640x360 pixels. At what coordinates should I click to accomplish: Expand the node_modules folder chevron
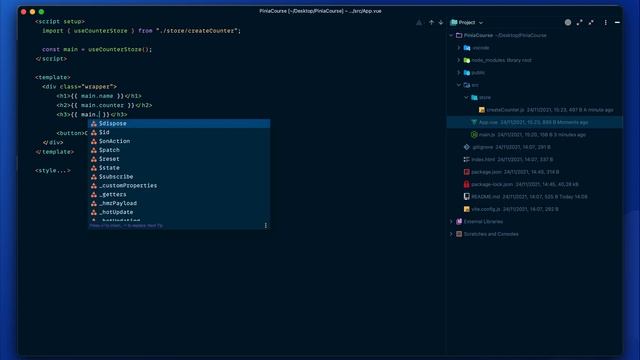click(459, 60)
